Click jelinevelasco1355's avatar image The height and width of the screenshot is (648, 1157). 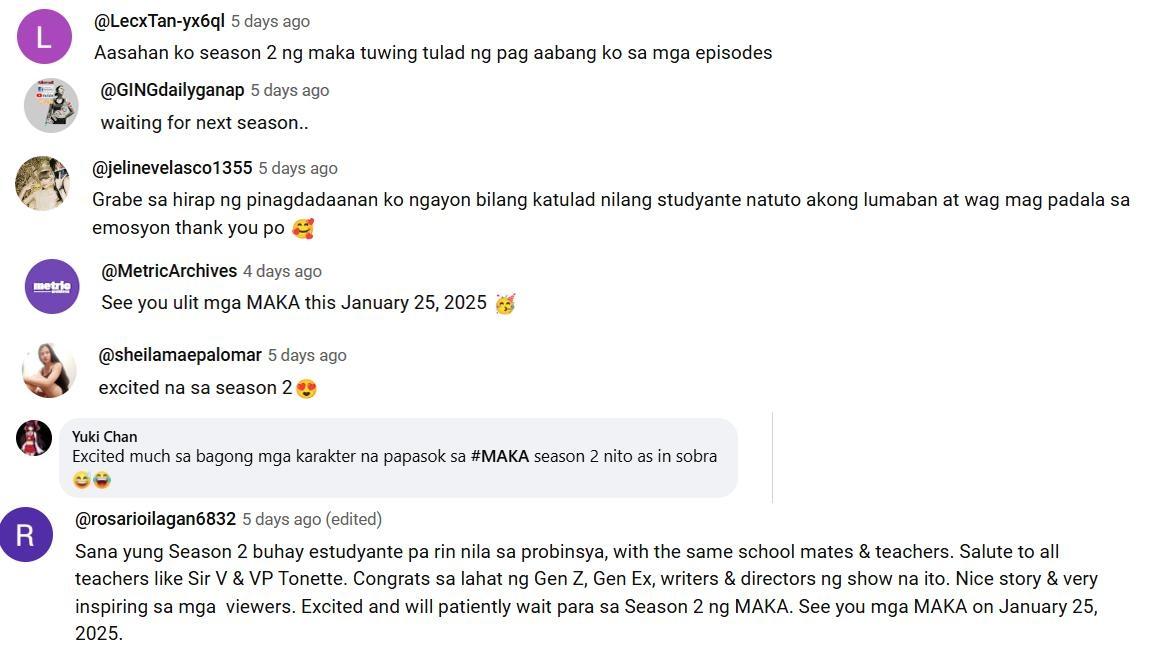click(42, 183)
